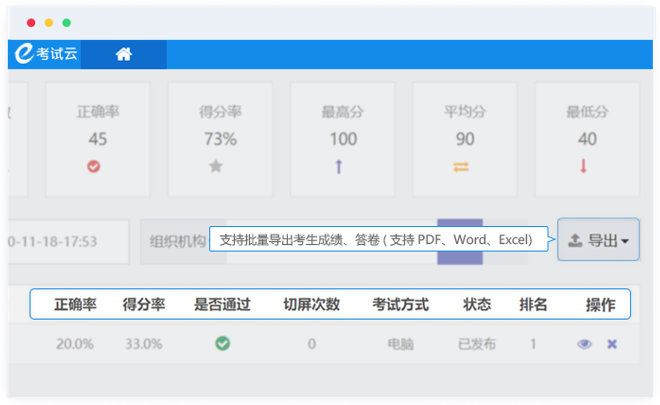
Task: Click the 考试云 logo
Action: click(x=45, y=55)
